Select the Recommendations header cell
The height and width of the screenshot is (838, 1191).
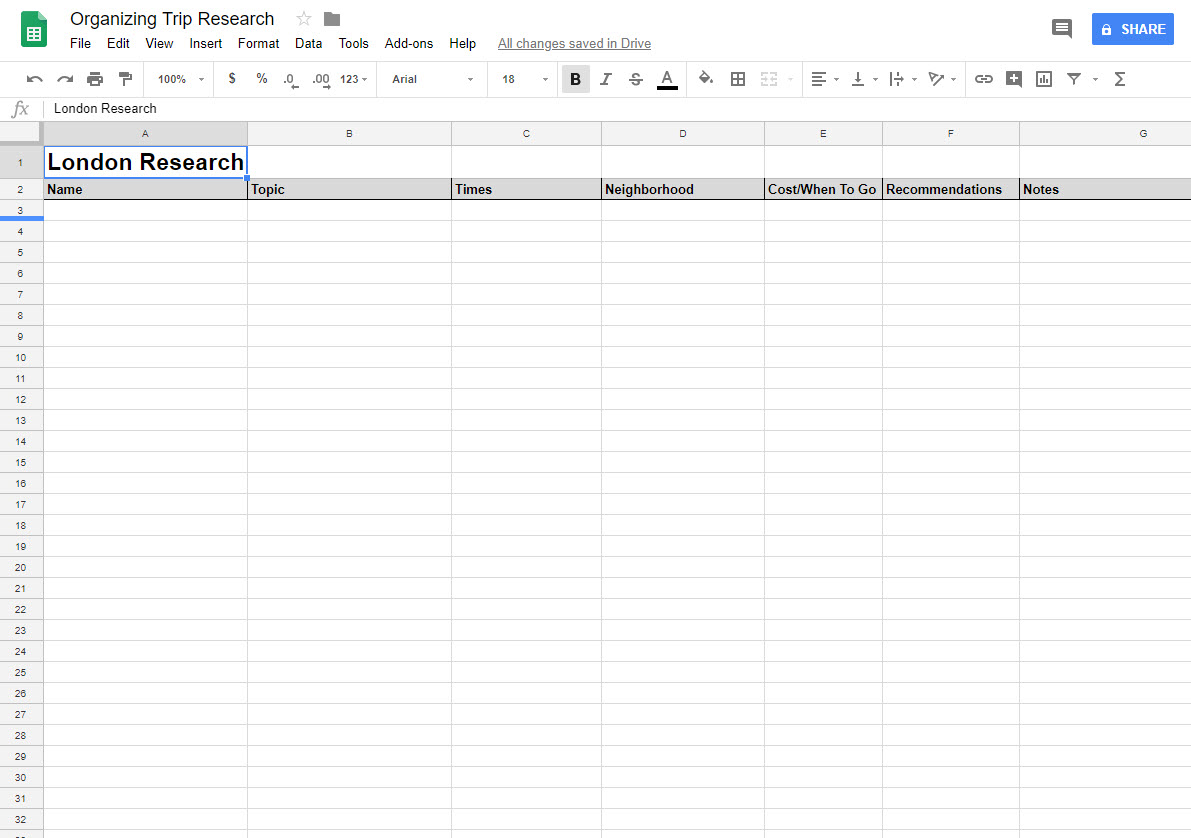click(951, 189)
